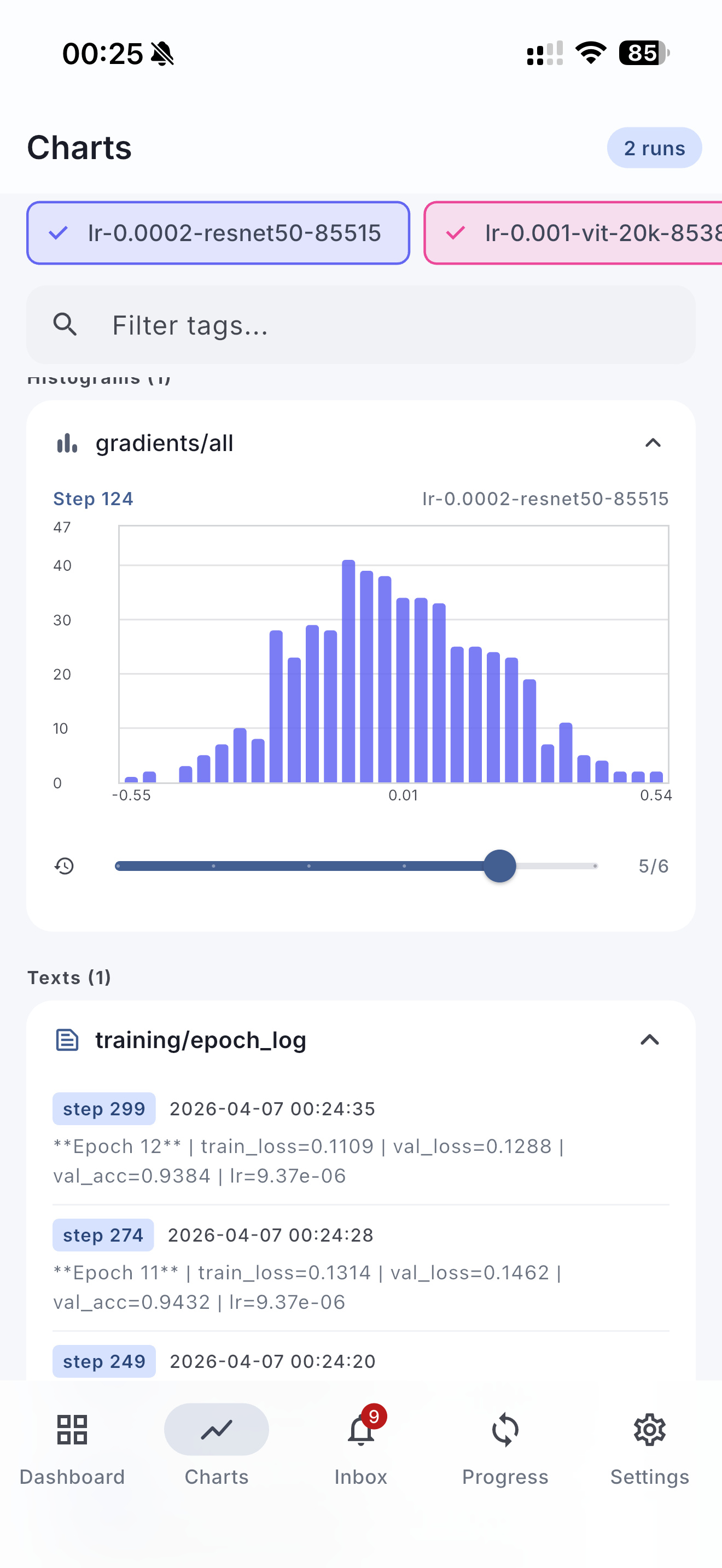Image resolution: width=722 pixels, height=1568 pixels.
Task: Collapse the gradients/all histogram card
Action: click(653, 443)
